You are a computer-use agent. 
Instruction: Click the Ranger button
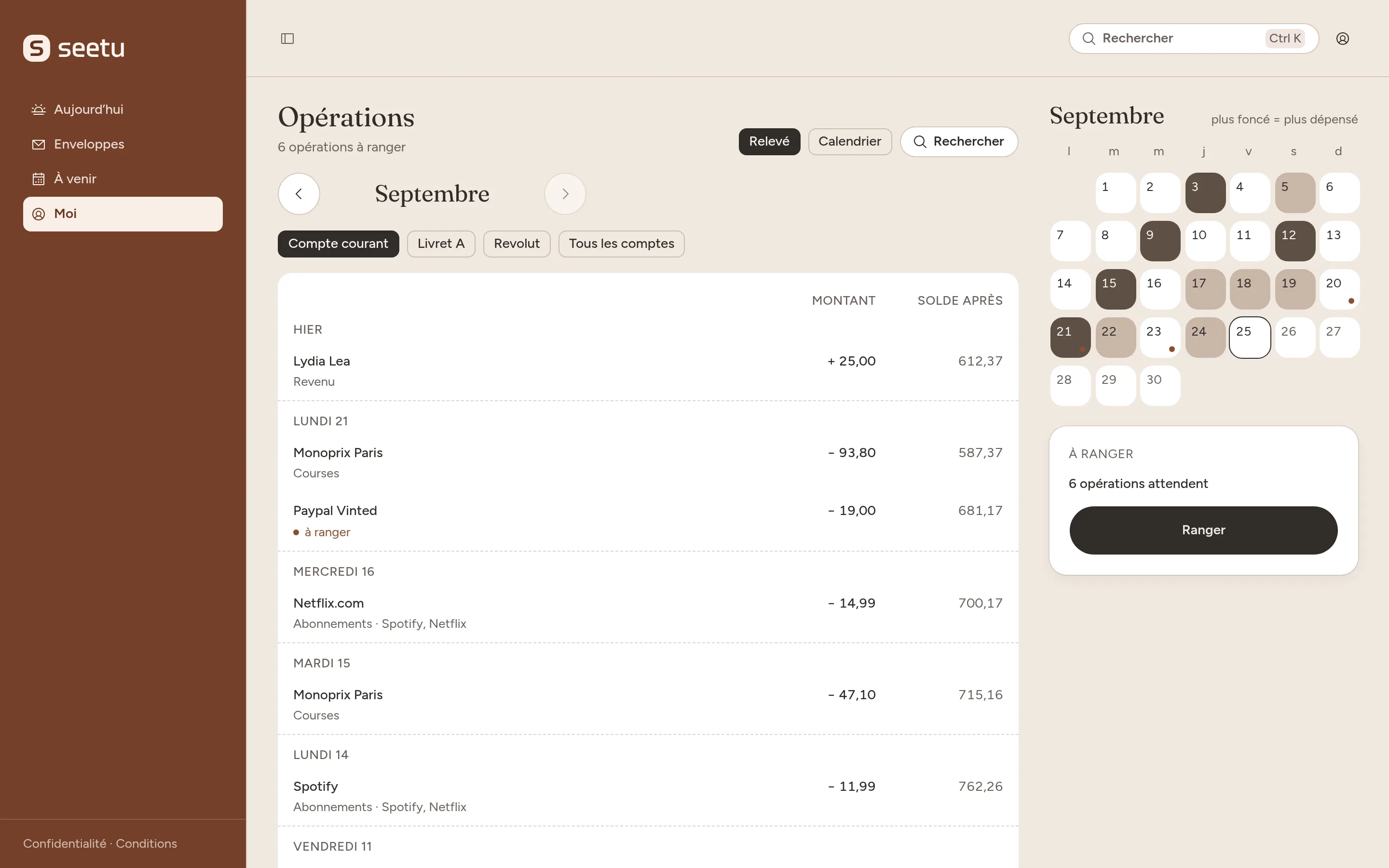point(1203,530)
